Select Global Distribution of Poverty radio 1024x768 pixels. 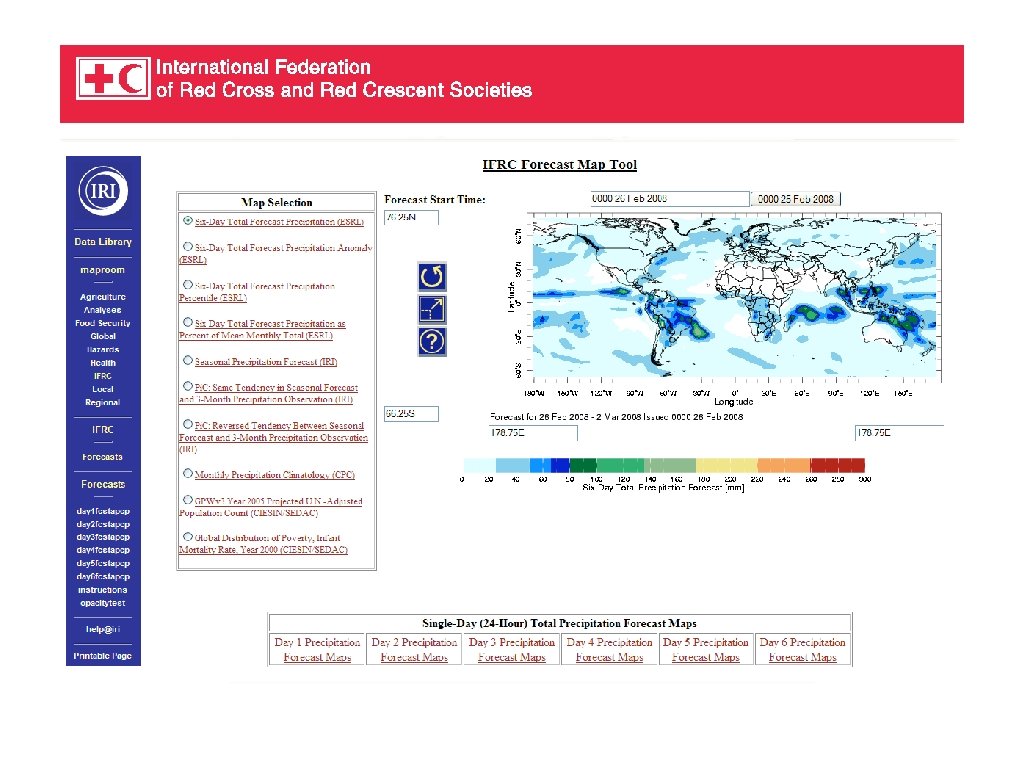(187, 537)
